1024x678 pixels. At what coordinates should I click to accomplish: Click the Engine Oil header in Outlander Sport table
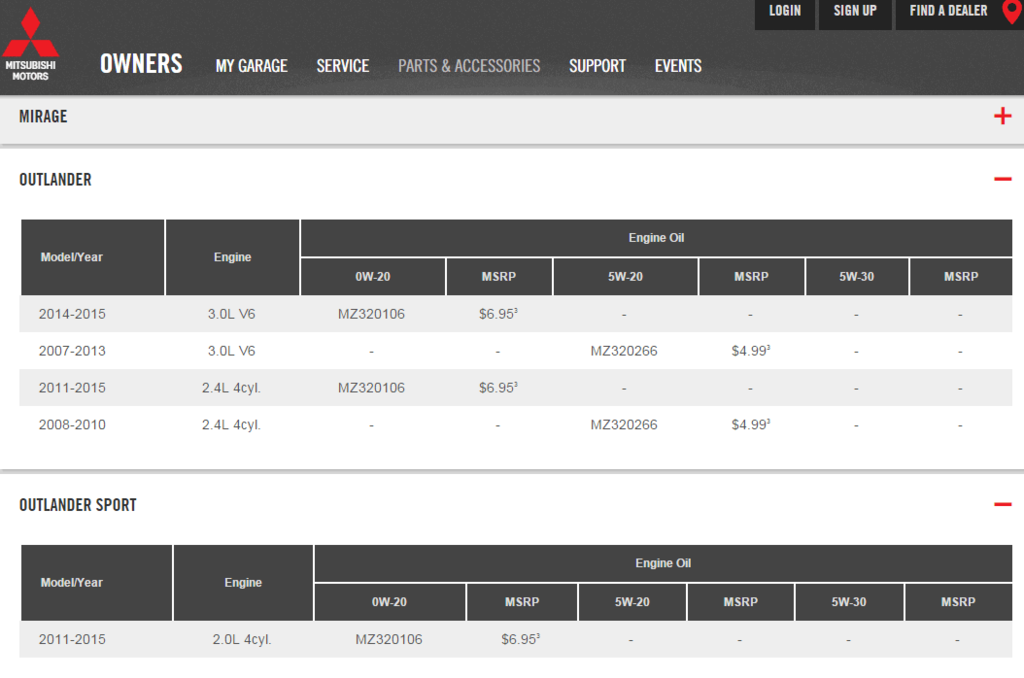(x=663, y=563)
